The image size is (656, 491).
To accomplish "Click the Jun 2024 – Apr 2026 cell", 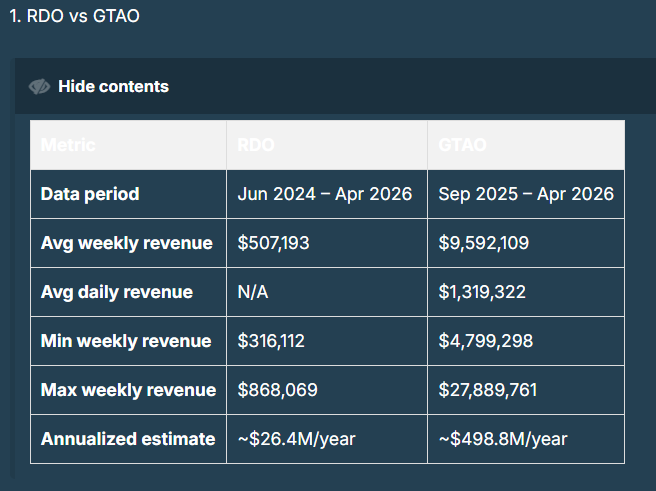I will tap(325, 194).
